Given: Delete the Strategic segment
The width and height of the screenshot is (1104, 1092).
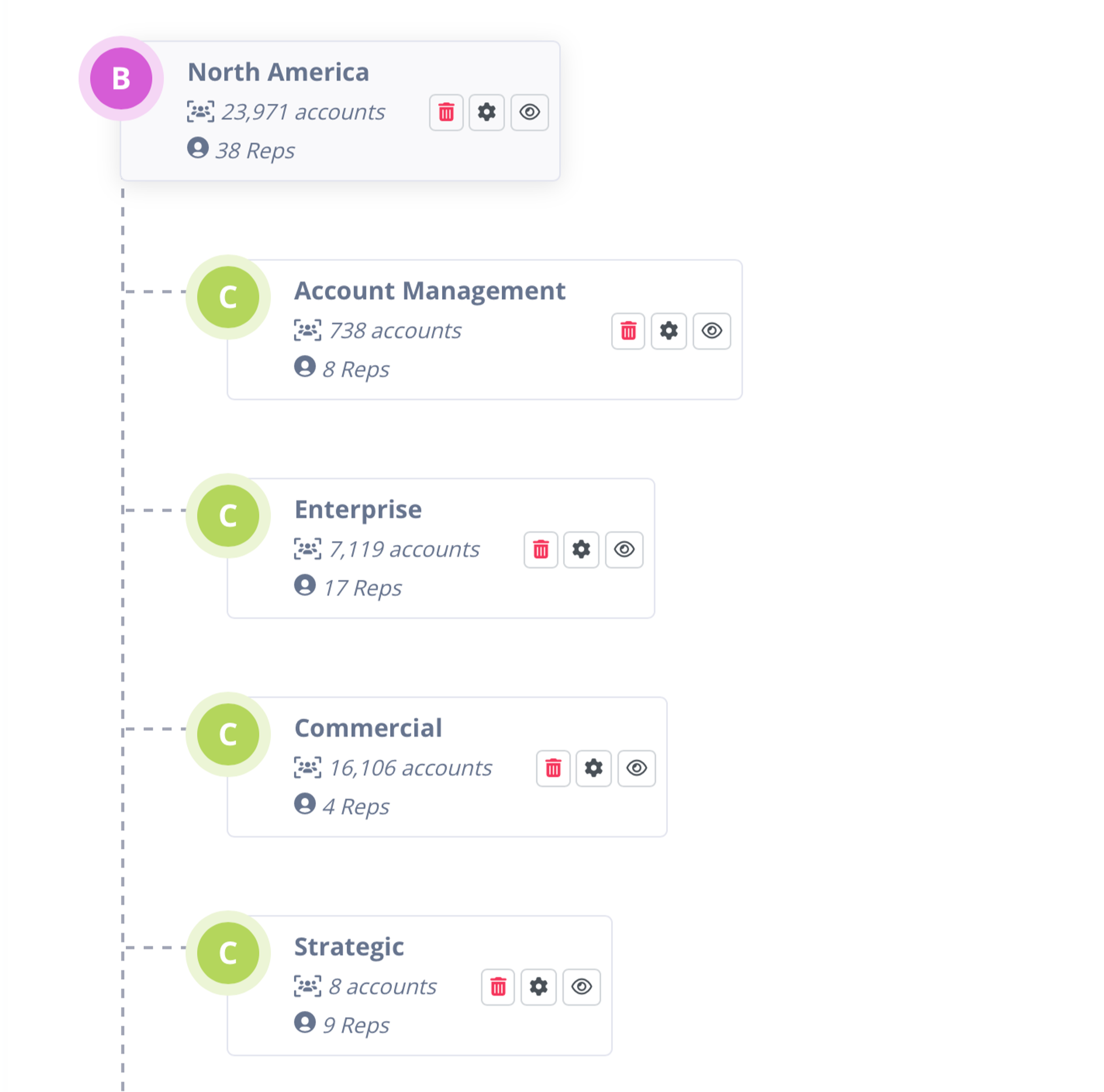Looking at the screenshot, I should click(x=498, y=987).
